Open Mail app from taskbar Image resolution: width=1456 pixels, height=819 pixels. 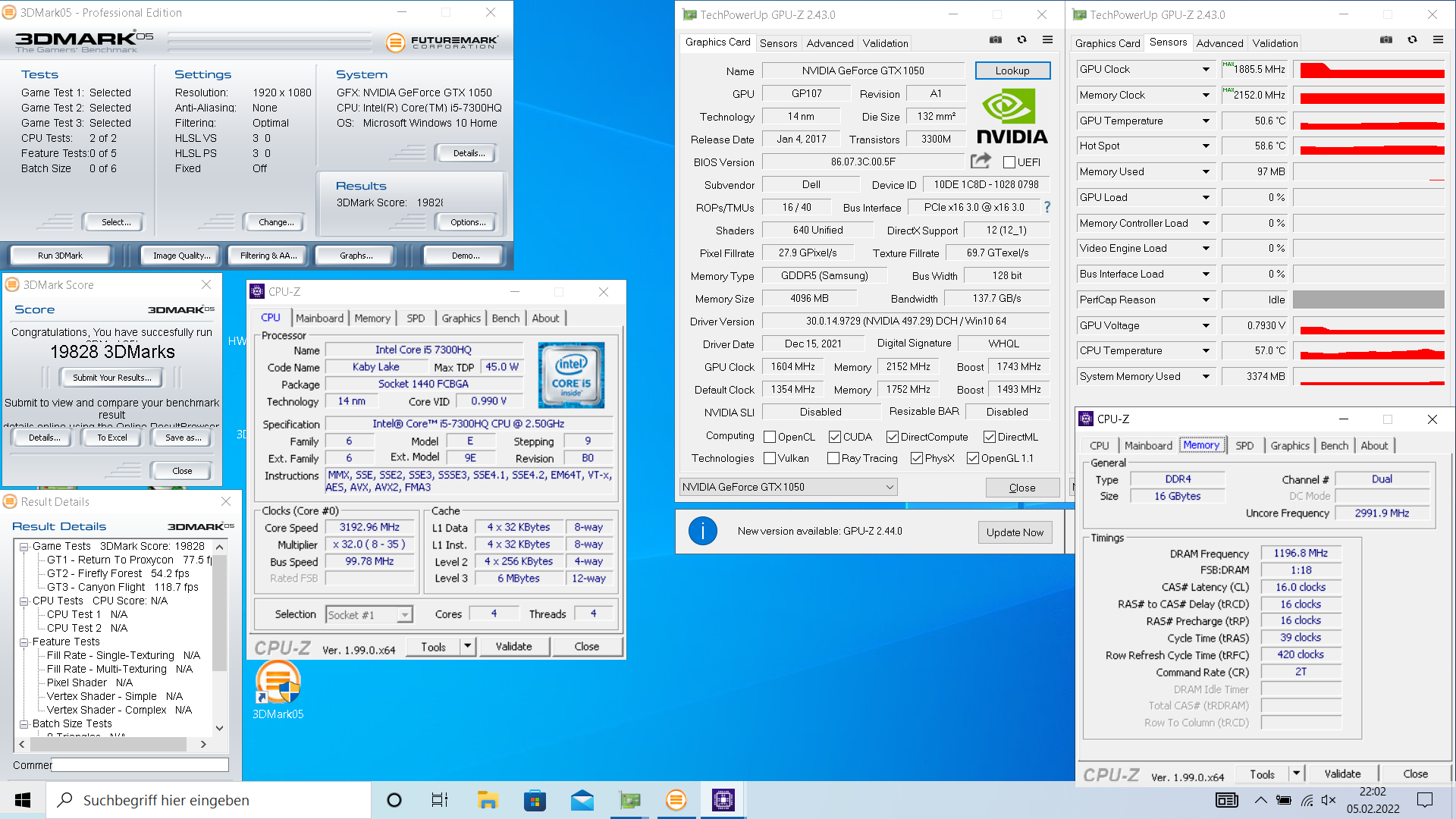[582, 800]
